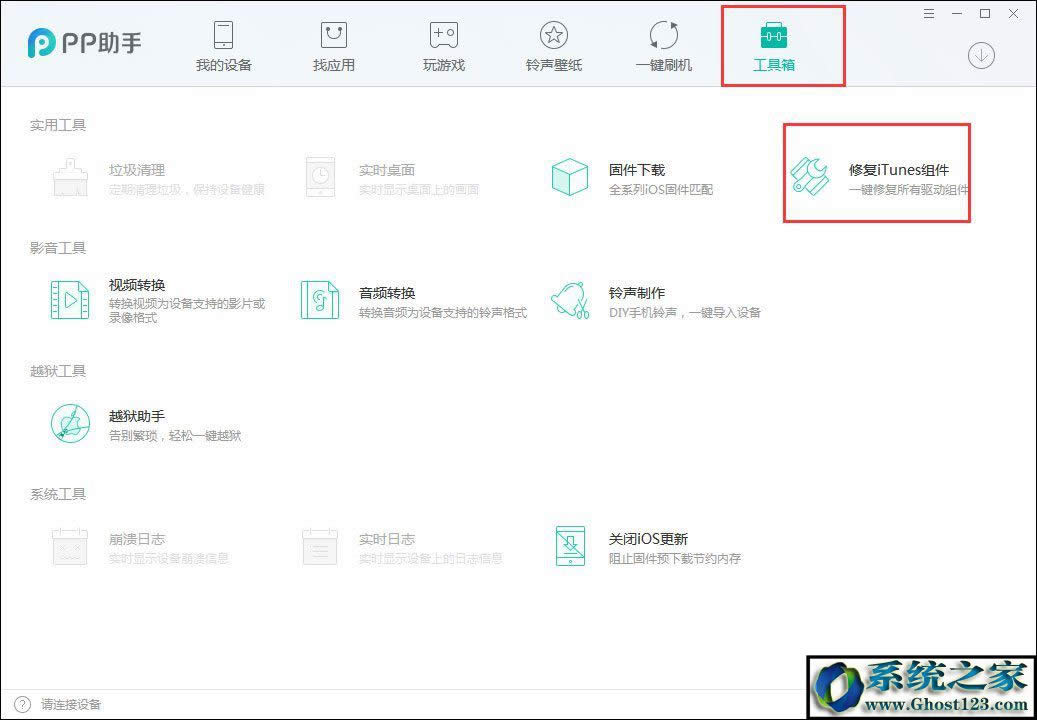Open the 视频转换 video converter icon

point(69,299)
